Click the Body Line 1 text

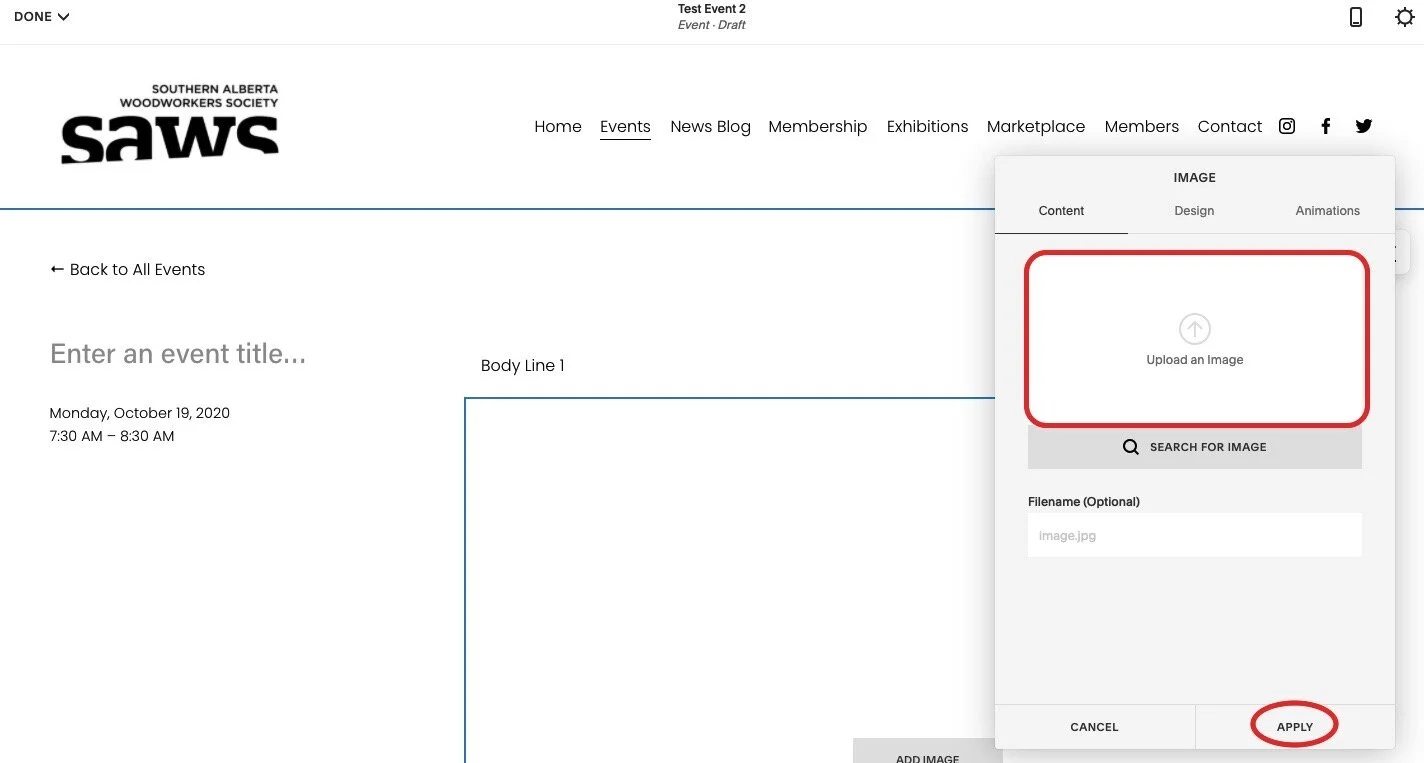(x=523, y=366)
